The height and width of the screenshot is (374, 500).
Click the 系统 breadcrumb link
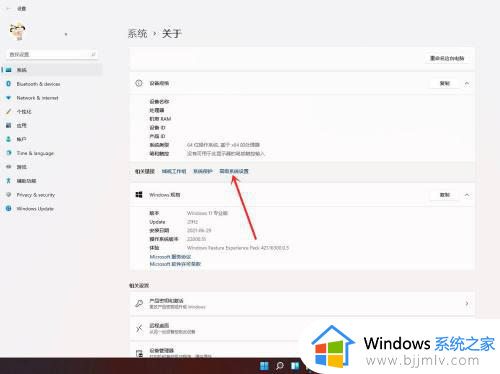137,34
